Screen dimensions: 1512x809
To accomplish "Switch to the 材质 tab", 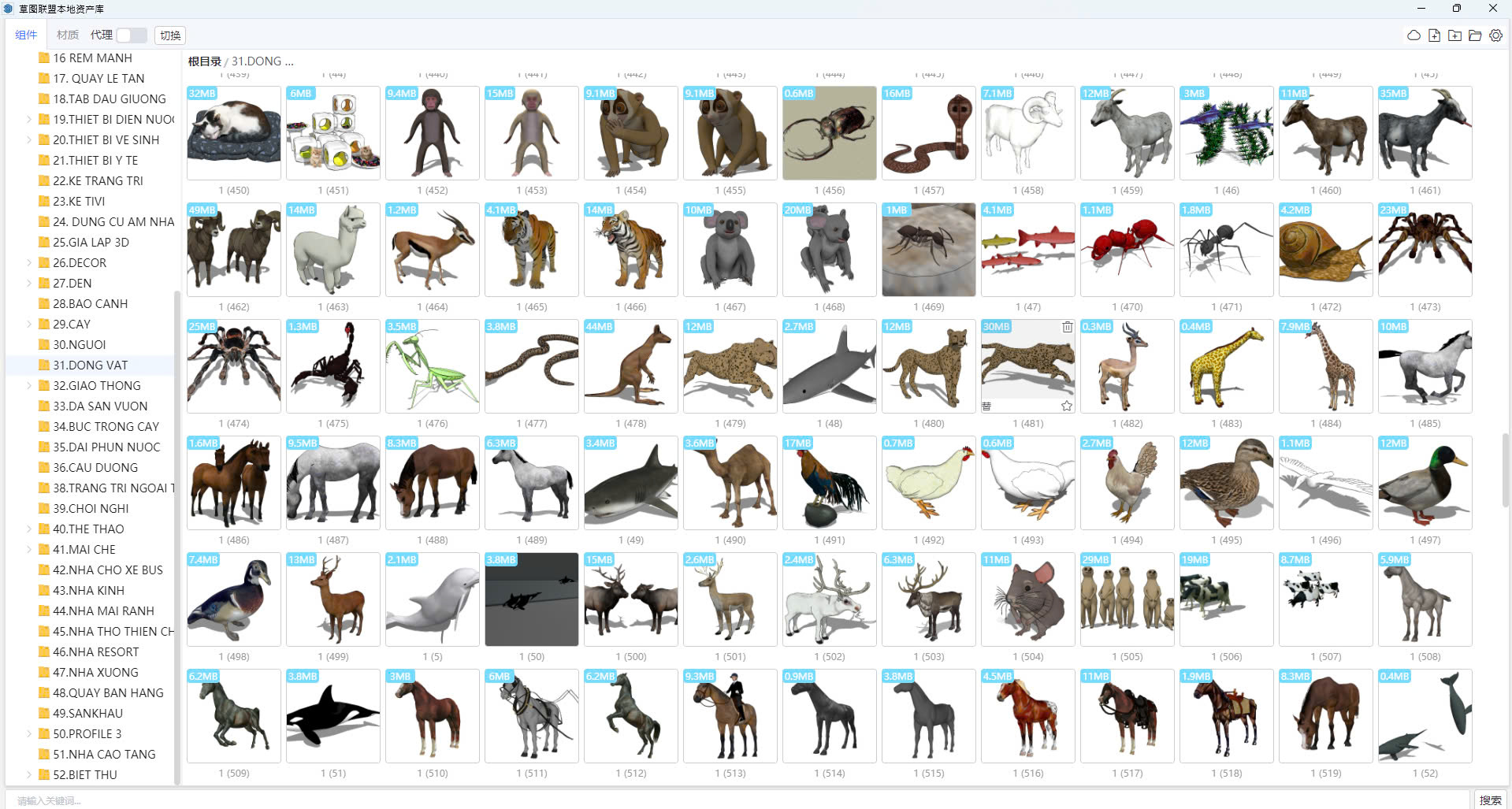I will pos(68,35).
